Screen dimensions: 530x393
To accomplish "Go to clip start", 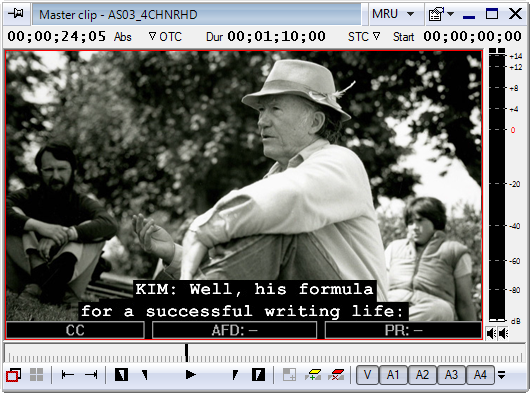I will point(68,374).
